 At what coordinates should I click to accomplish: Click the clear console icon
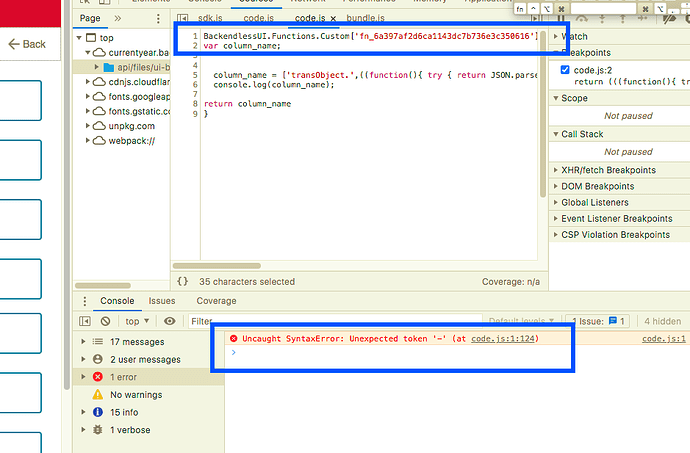tap(105, 321)
